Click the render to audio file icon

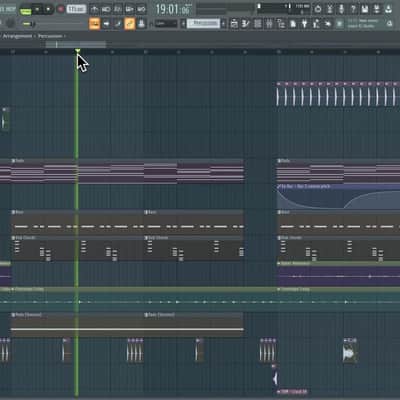coord(377,9)
